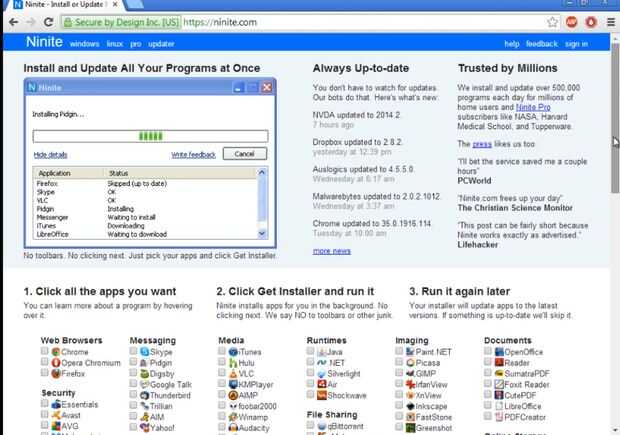The image size is (620, 435).
Task: Click the Write feedback link in installer image
Action: point(193,155)
